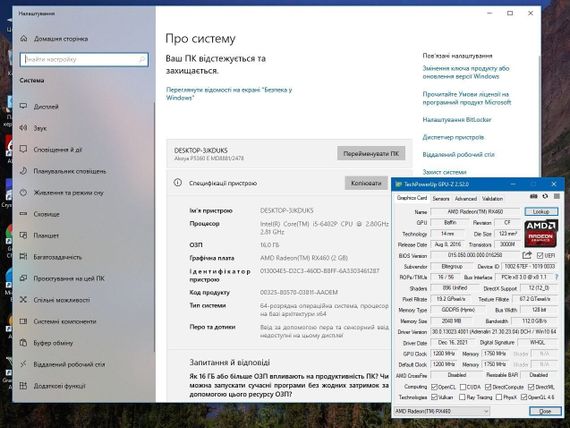Click the Subvendor value Elitegroup

452,266
